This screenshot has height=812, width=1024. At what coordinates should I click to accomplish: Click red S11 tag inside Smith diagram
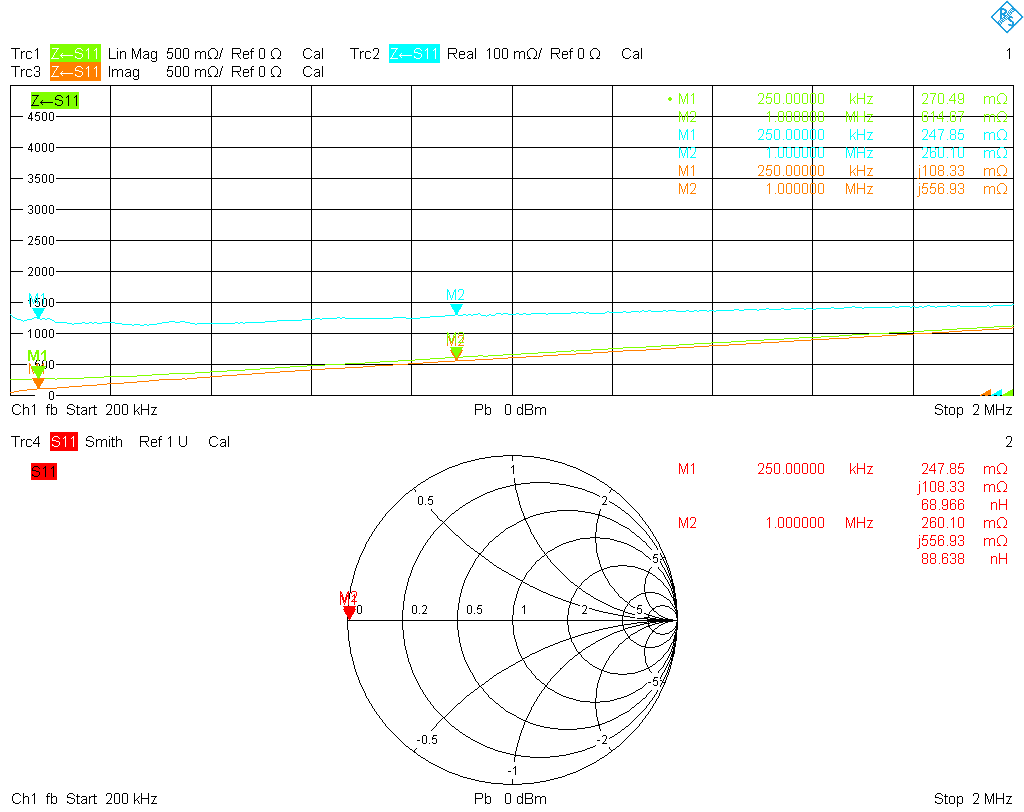click(x=44, y=472)
